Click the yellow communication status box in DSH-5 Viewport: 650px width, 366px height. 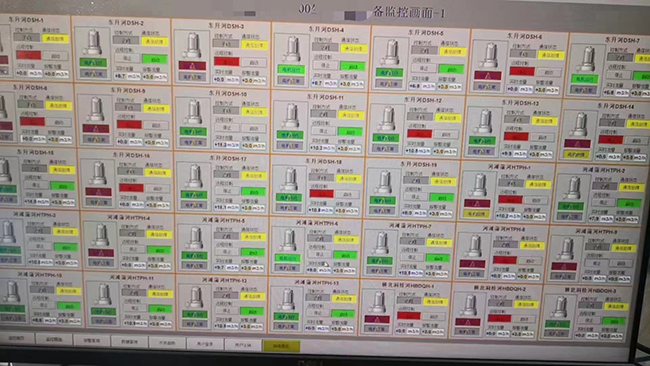[x=453, y=52]
